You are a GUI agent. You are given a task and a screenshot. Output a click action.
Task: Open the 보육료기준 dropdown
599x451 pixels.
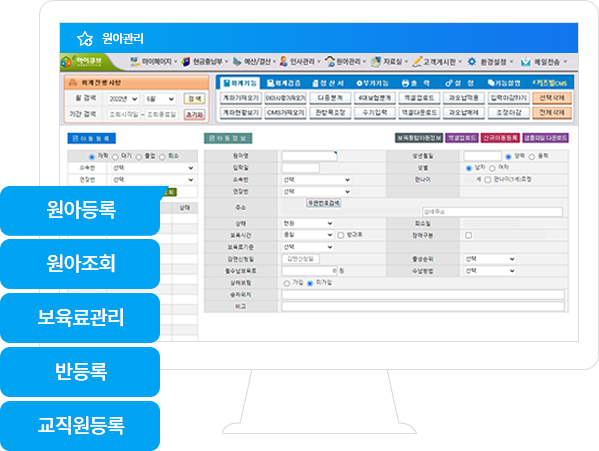tap(308, 247)
